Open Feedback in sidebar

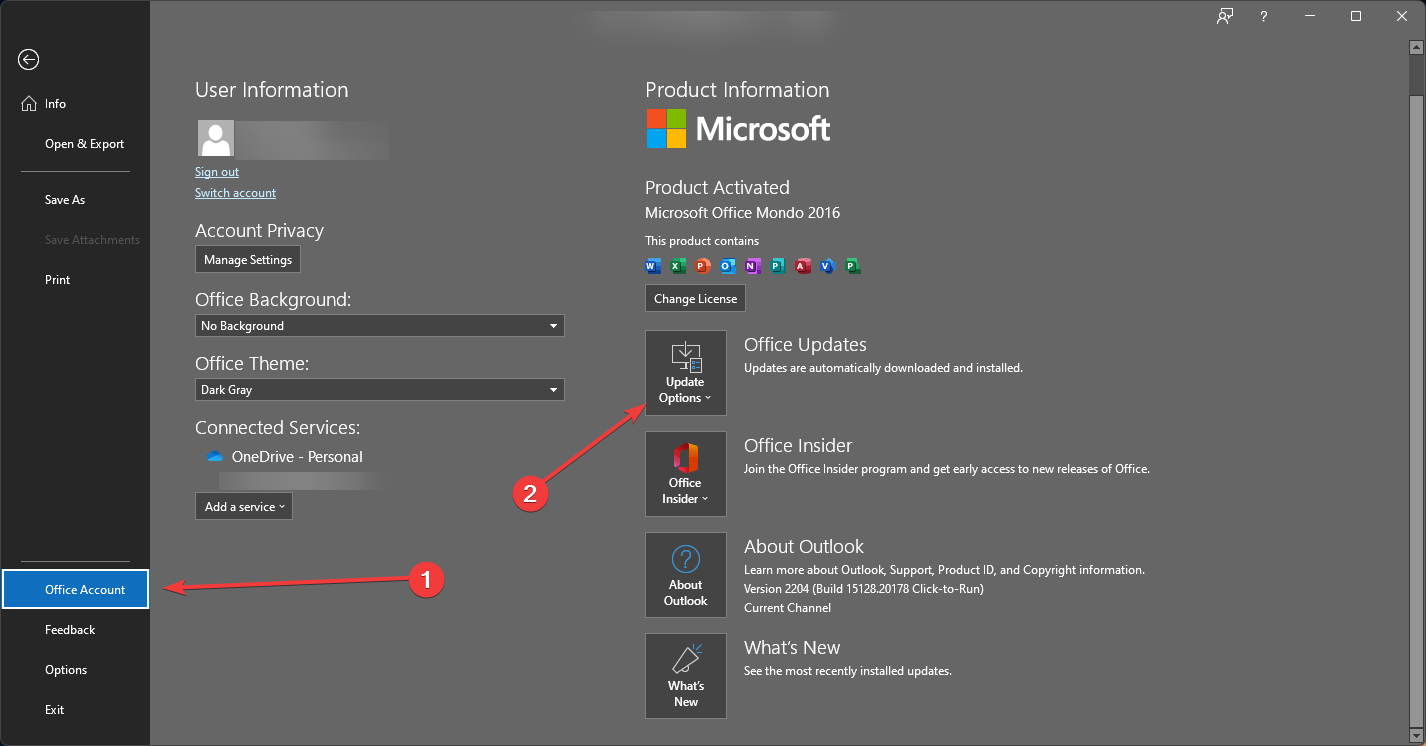click(x=75, y=630)
